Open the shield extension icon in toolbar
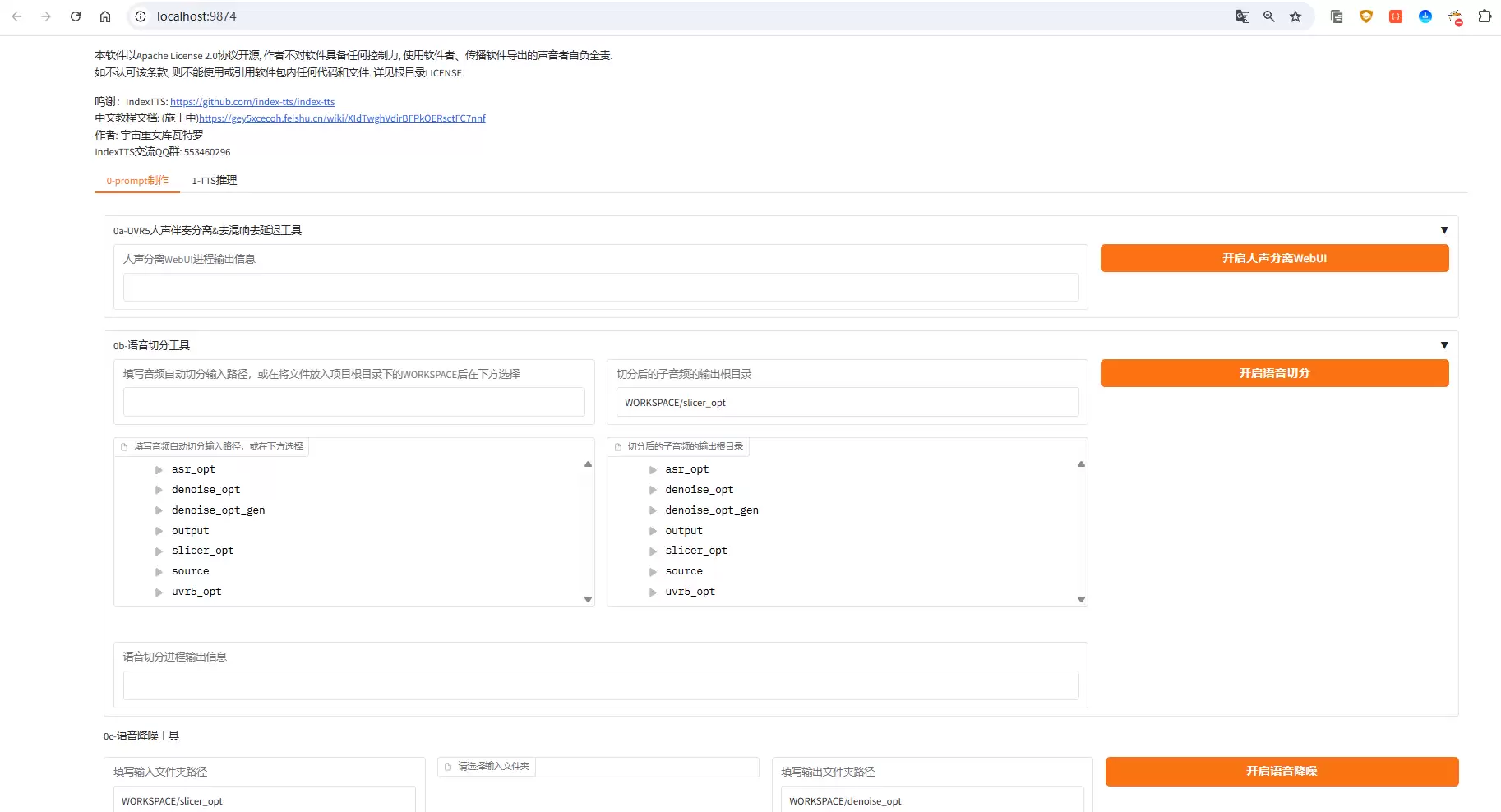1501x812 pixels. (1366, 16)
